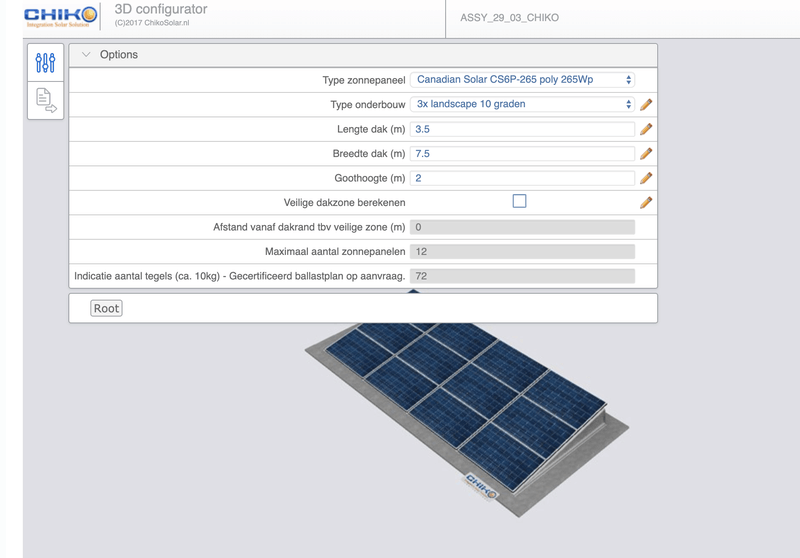Open the Type zonnepaneel dropdown

[522, 80]
